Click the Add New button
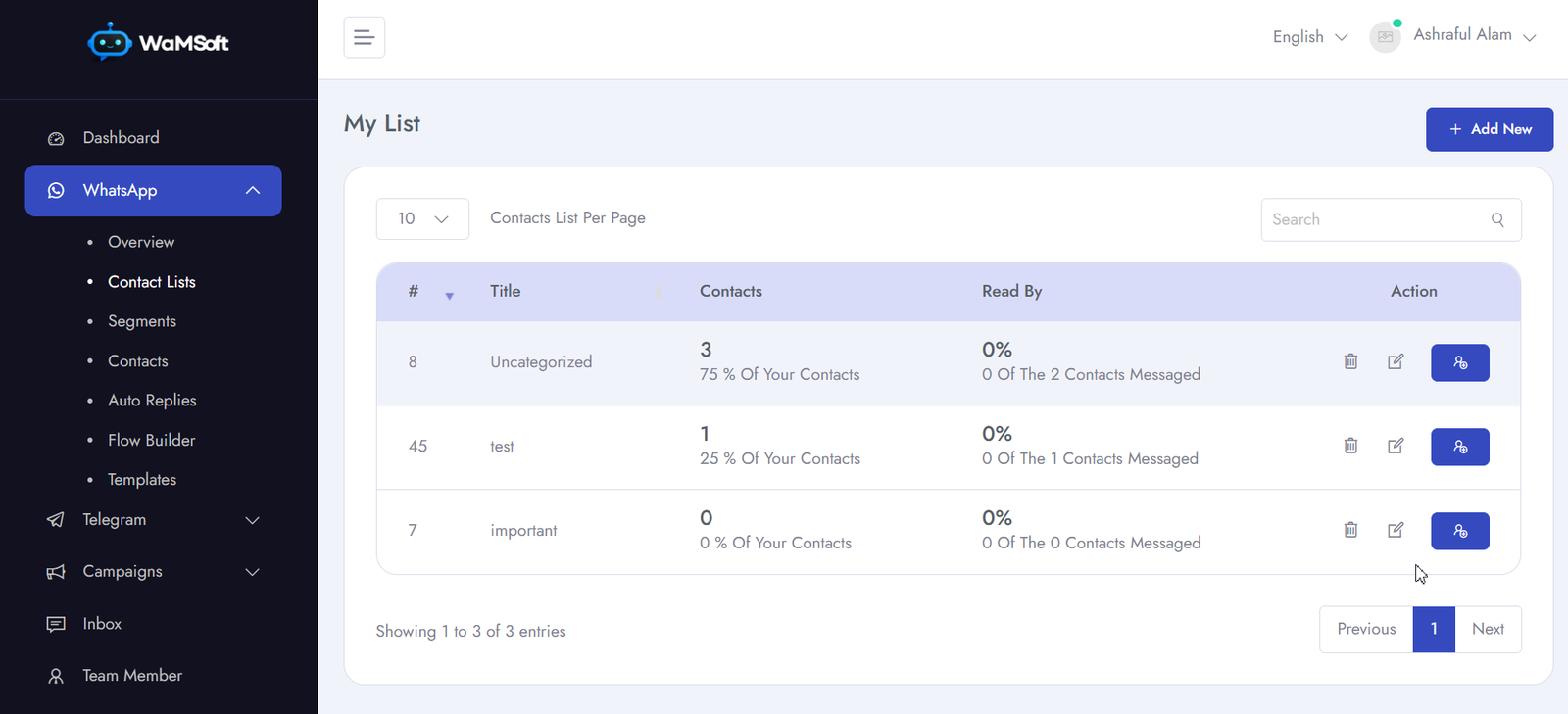This screenshot has height=714, width=1568. pyautogui.click(x=1490, y=129)
